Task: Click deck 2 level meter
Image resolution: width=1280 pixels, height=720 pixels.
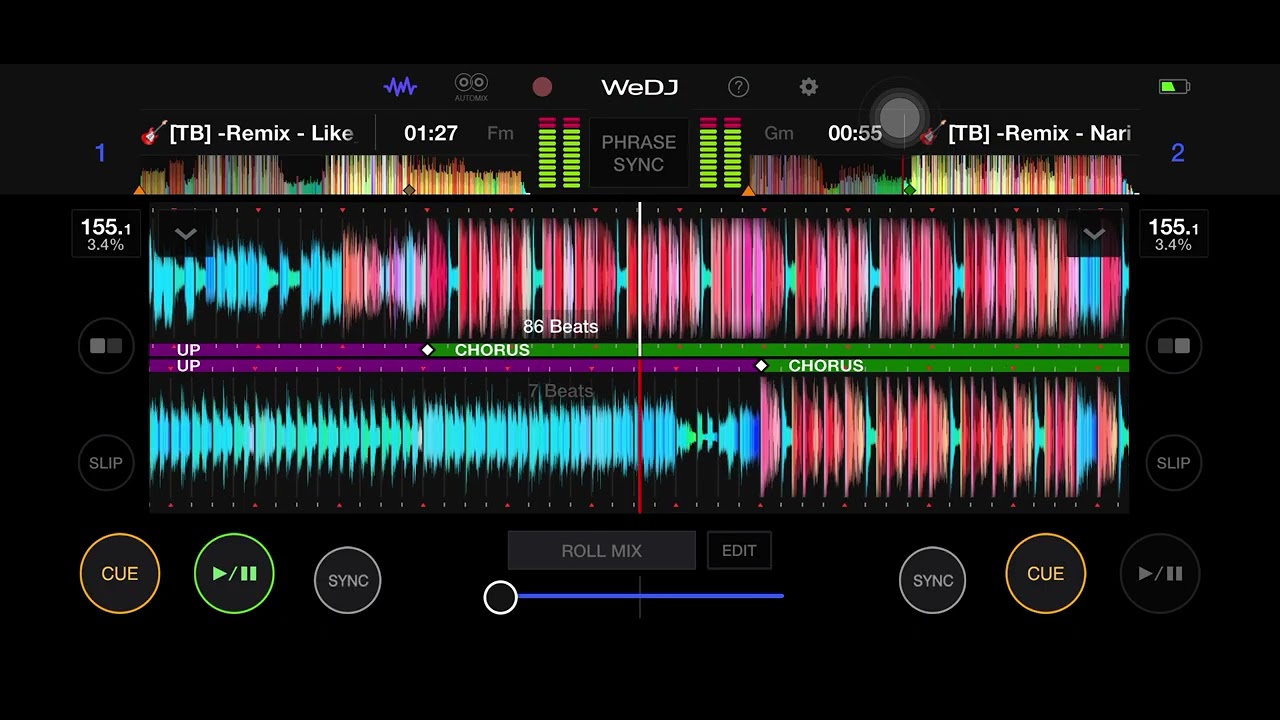Action: coord(720,153)
